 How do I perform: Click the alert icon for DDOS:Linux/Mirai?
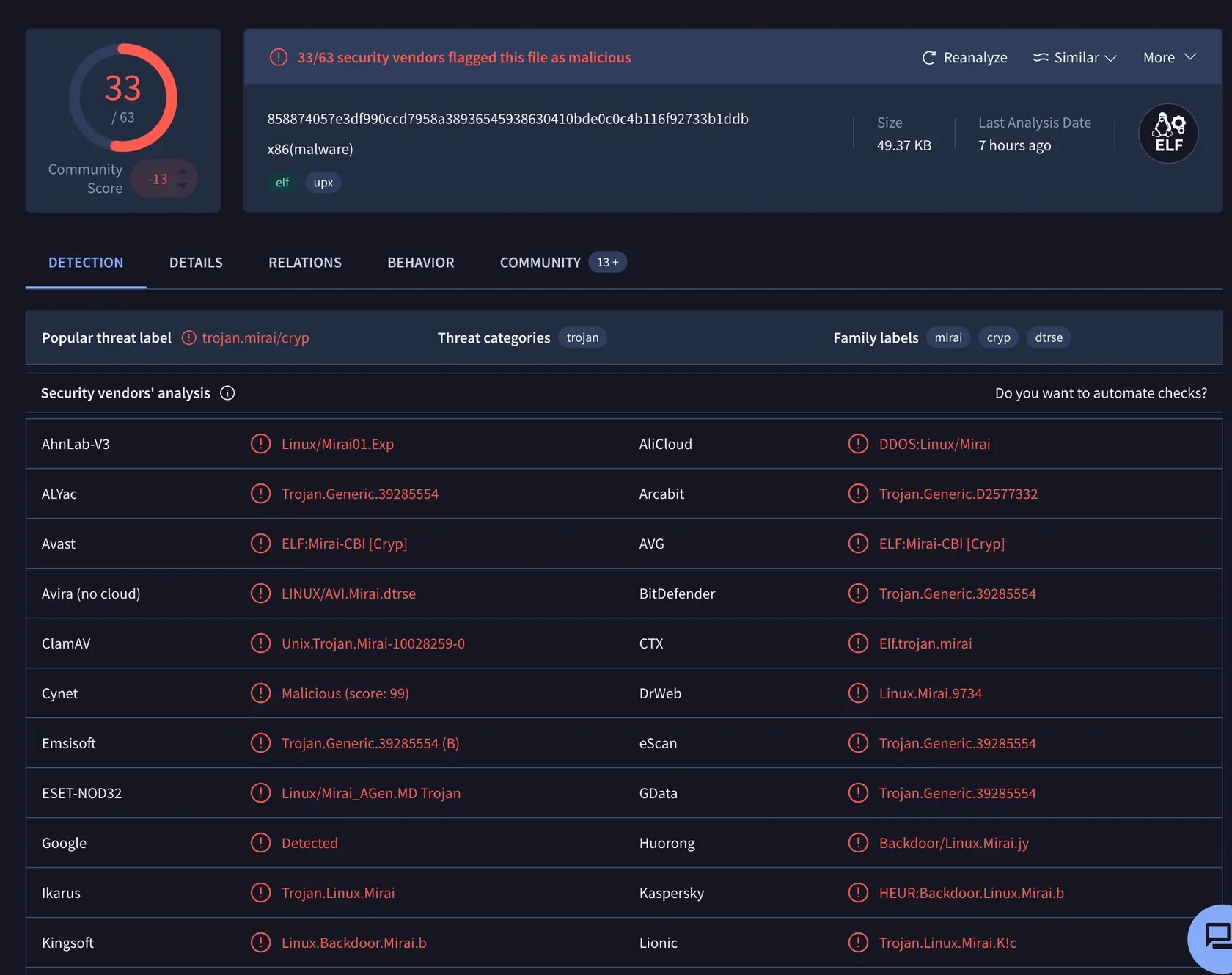coord(858,444)
